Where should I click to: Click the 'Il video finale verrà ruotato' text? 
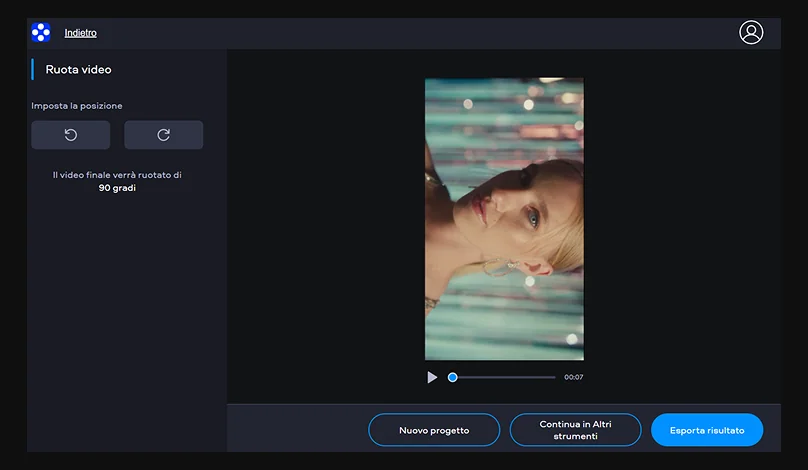(x=117, y=175)
